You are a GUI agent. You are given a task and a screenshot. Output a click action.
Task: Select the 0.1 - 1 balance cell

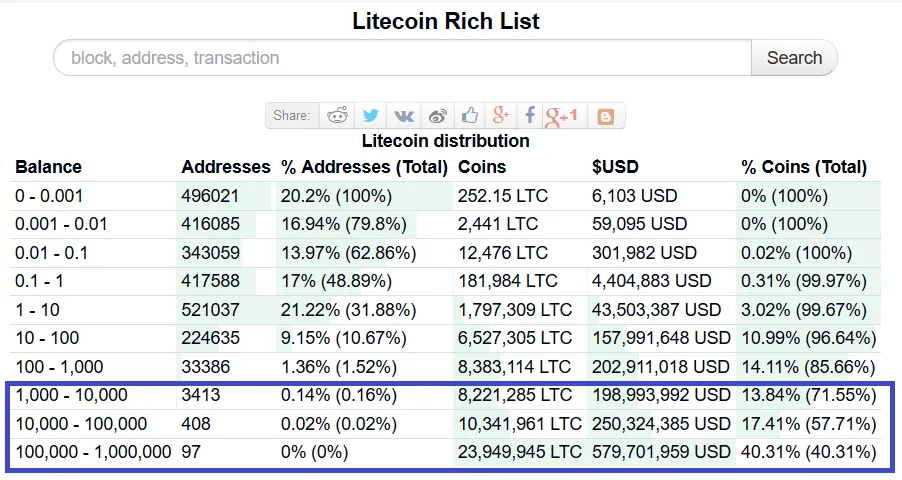click(x=39, y=281)
